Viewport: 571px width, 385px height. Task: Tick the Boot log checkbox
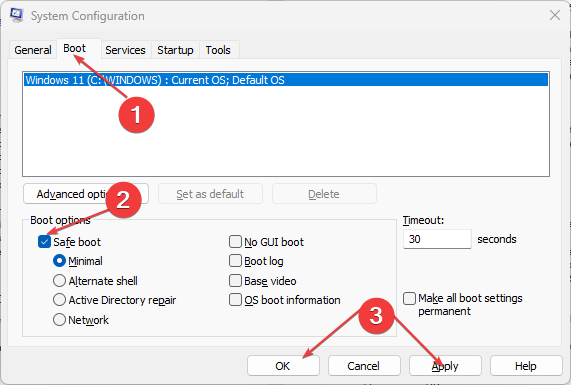click(x=235, y=261)
